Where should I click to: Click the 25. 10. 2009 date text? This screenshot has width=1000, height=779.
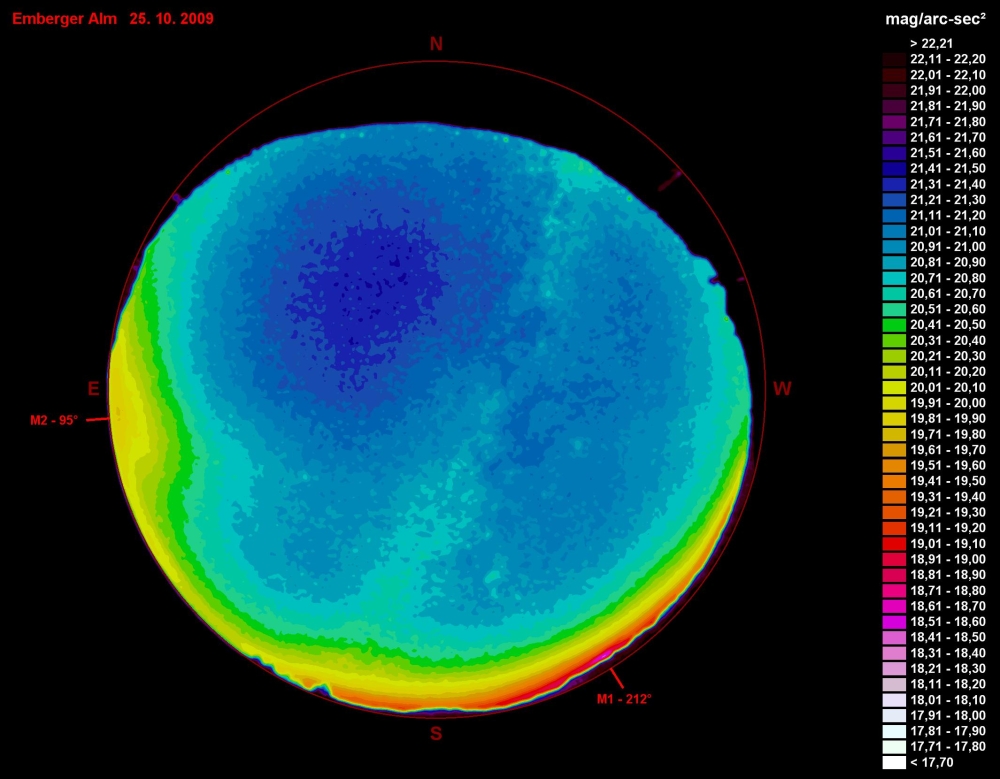coord(171,19)
